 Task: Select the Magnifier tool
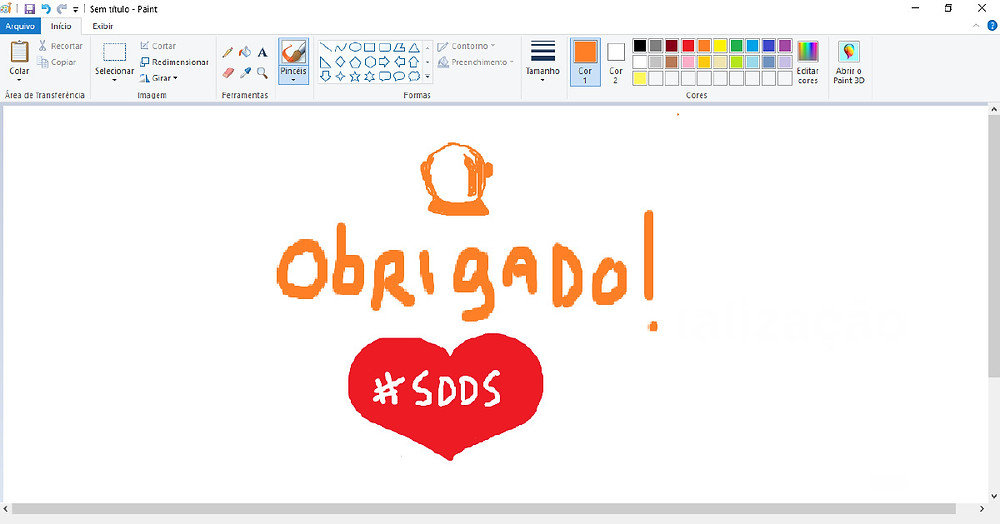pyautogui.click(x=262, y=73)
